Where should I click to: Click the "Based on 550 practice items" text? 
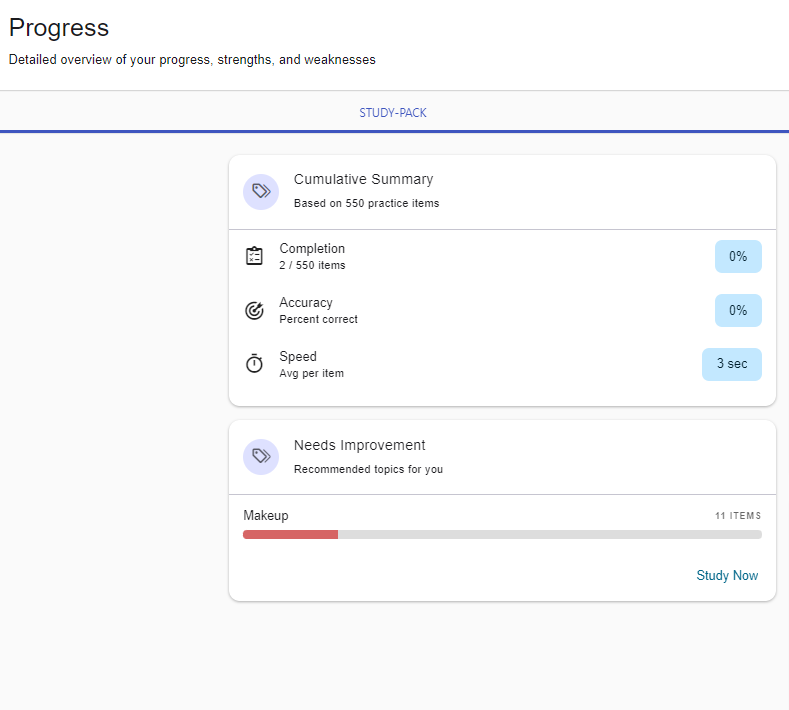366,203
